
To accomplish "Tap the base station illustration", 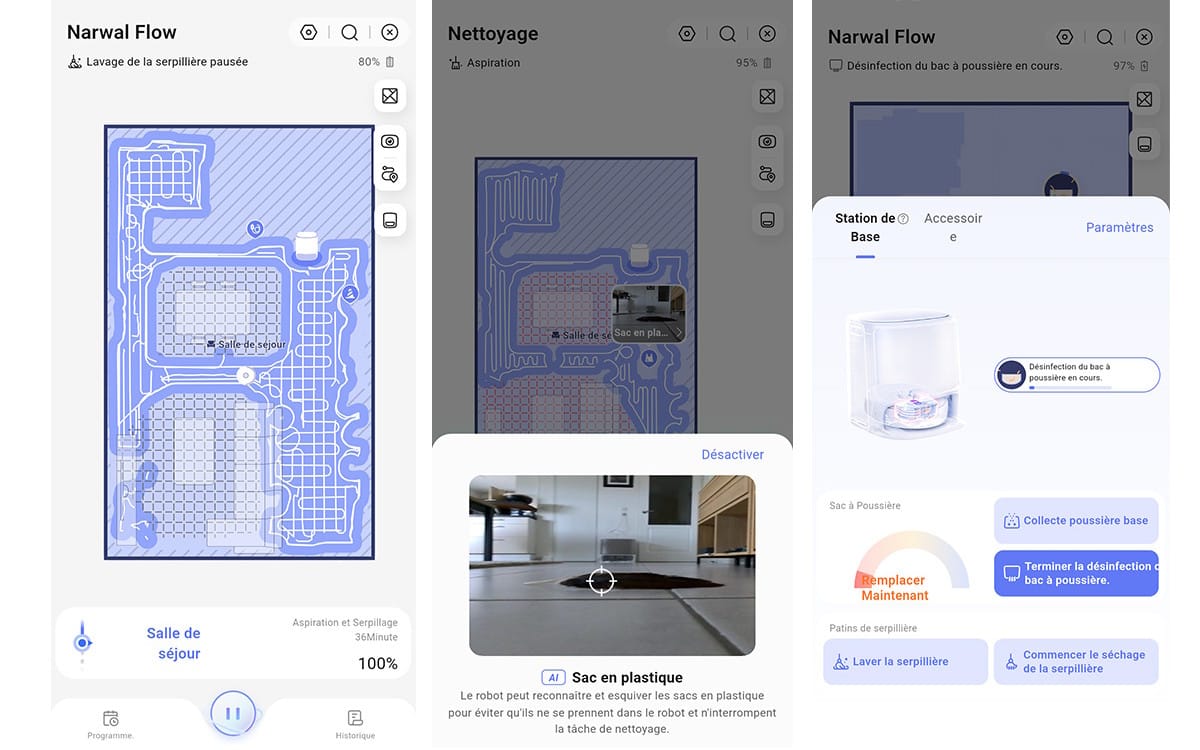I will click(x=907, y=374).
